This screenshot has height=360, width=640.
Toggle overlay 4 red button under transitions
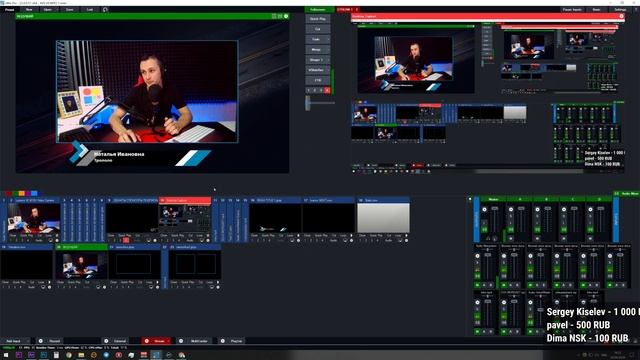327,90
